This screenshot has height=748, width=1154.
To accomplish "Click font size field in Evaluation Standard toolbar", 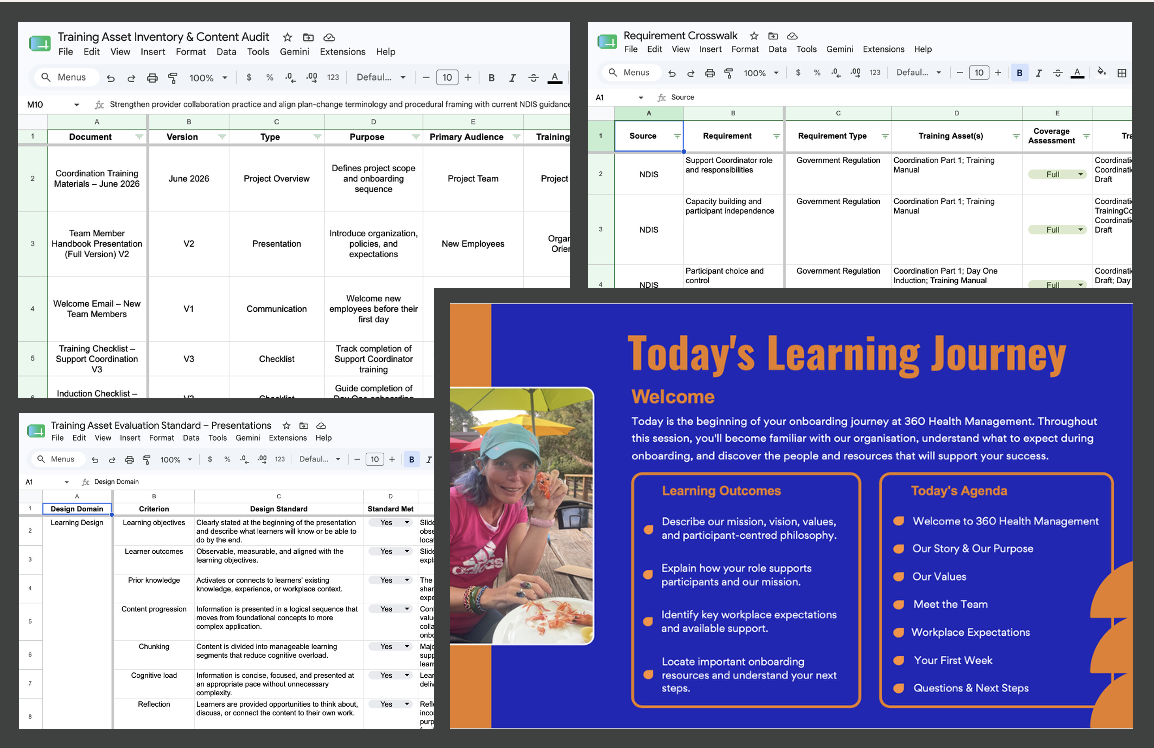I will 375,459.
